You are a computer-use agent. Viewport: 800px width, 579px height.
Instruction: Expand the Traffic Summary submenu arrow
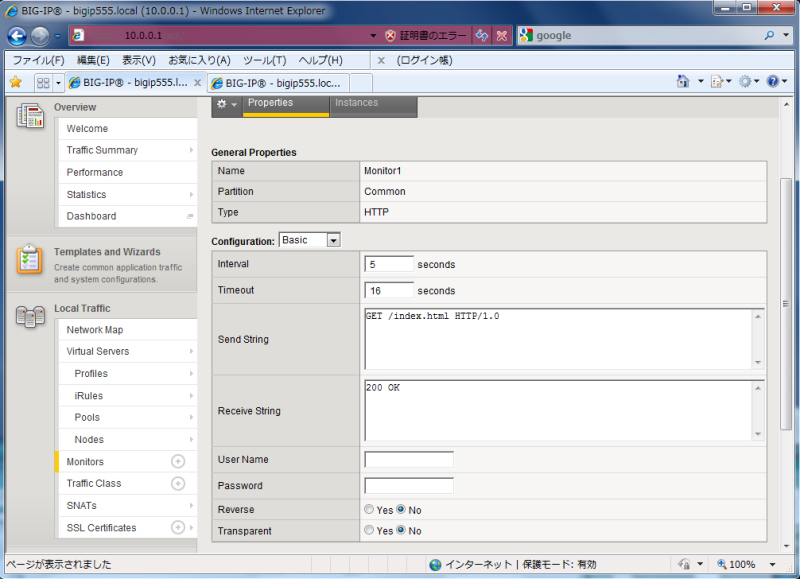click(x=190, y=150)
